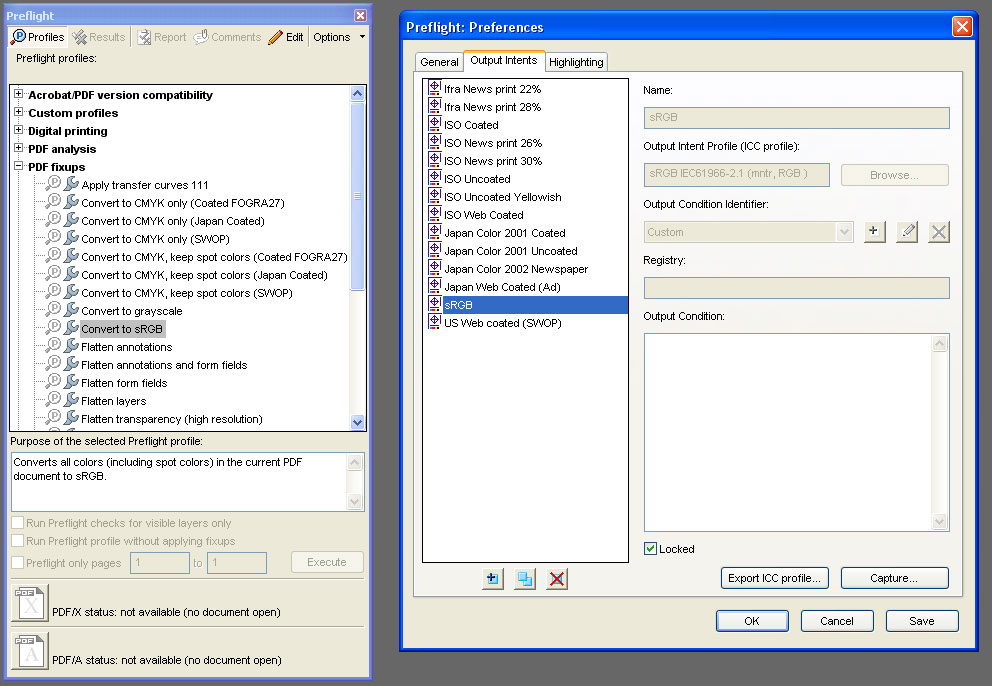Click scroll up arrow of profiles list
The width and height of the screenshot is (992, 686).
tap(357, 94)
